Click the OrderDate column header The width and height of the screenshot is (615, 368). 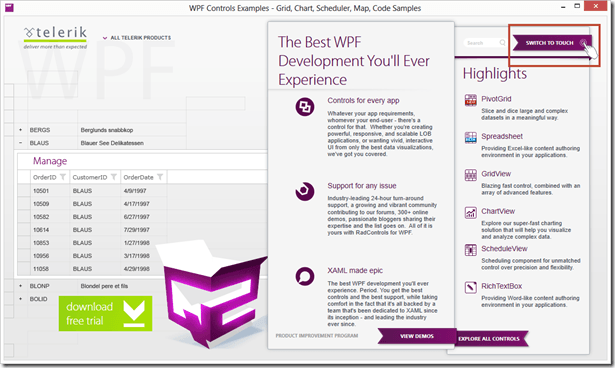(x=144, y=177)
